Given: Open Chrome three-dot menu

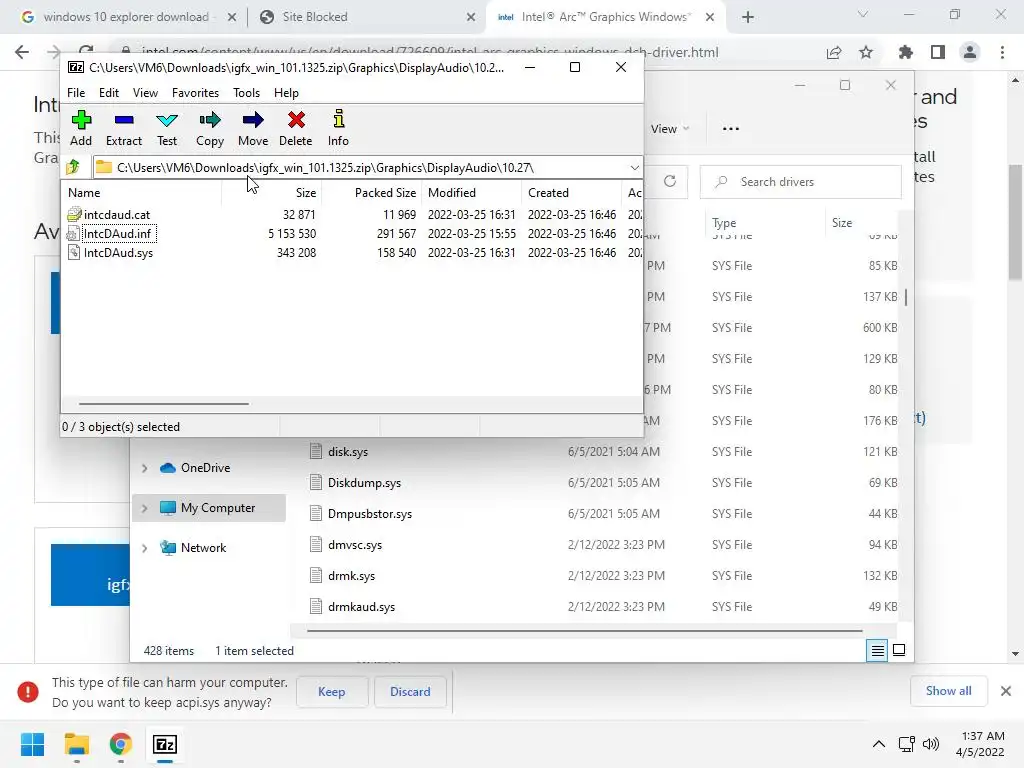Looking at the screenshot, I should [x=1002, y=52].
